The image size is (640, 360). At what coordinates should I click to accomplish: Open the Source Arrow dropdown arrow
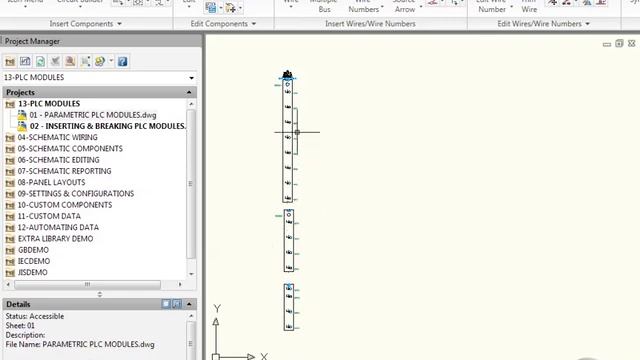[421, 7]
